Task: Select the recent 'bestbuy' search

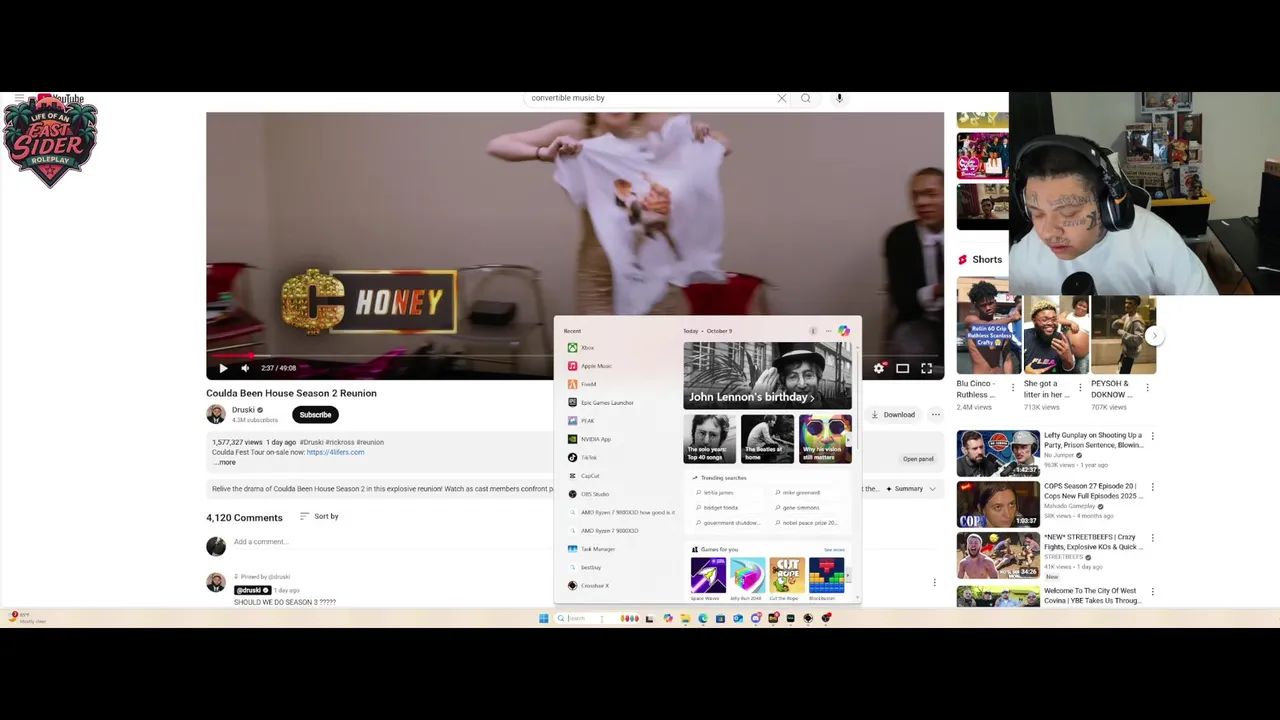Action: (x=620, y=567)
